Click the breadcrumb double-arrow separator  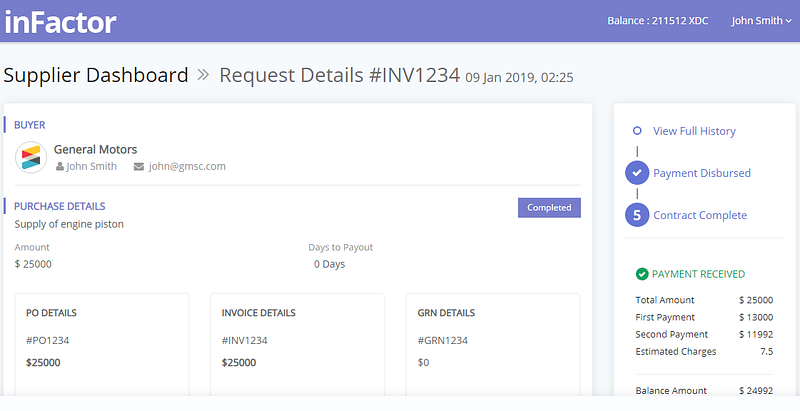[x=203, y=75]
